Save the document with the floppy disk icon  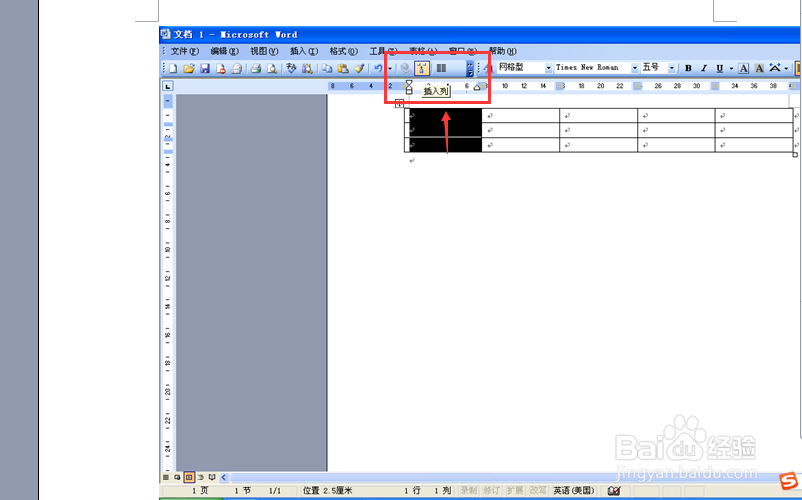(x=205, y=68)
